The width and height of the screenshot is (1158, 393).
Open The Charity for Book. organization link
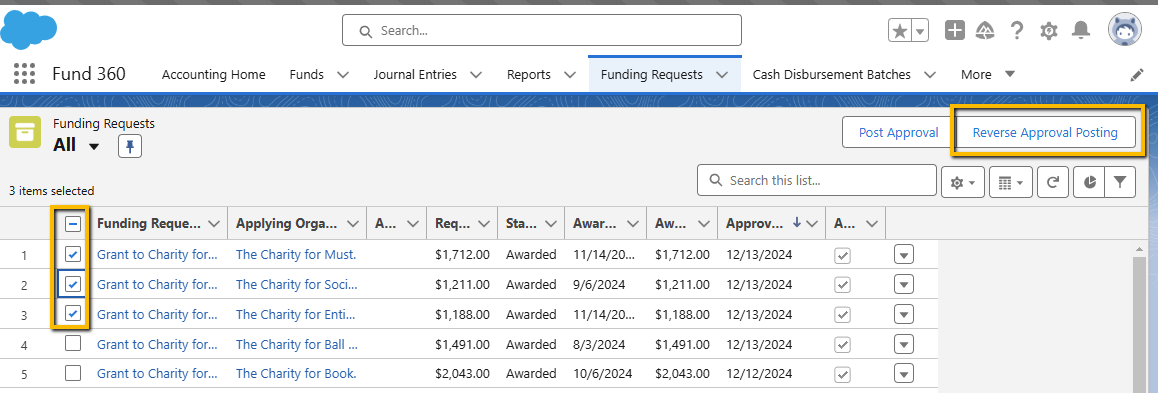pos(296,373)
